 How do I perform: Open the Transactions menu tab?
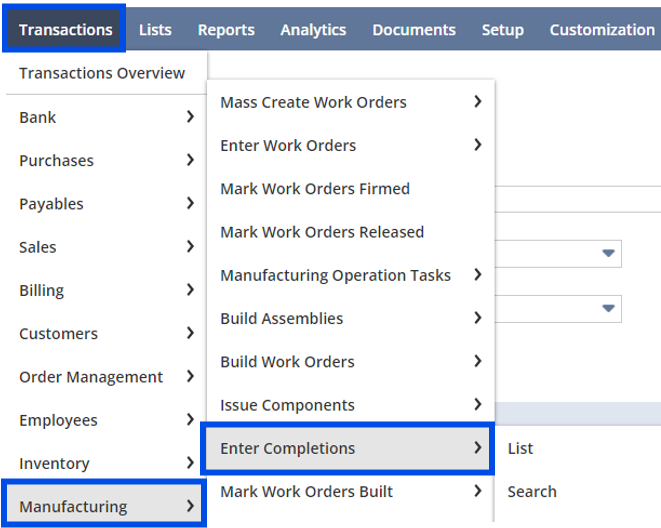[x=64, y=29]
